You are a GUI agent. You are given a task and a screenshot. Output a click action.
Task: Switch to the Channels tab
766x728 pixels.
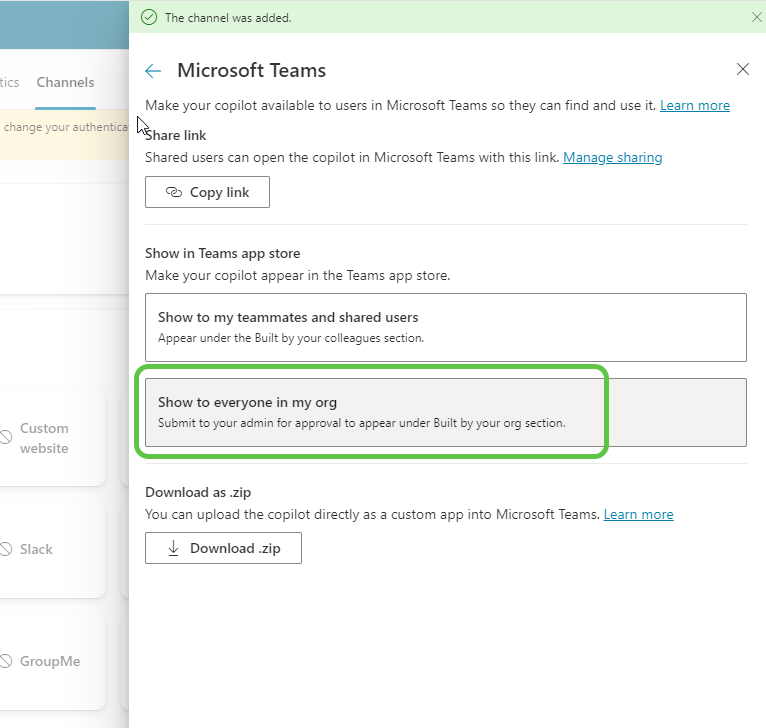65,83
